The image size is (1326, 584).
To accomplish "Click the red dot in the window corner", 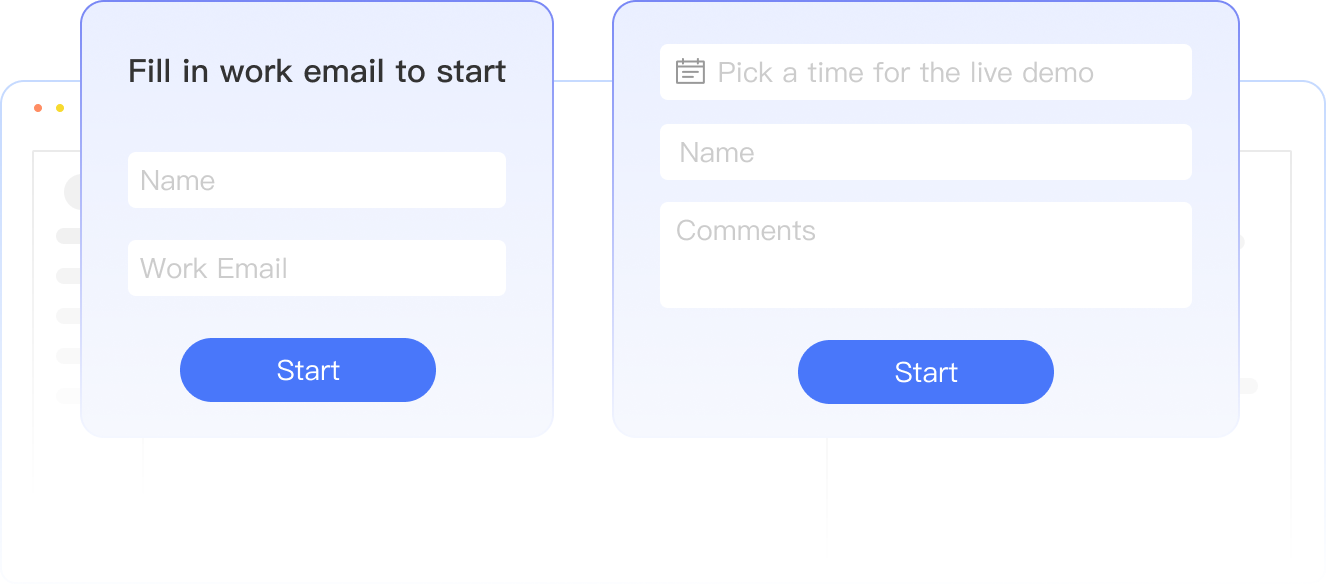I will (x=38, y=108).
